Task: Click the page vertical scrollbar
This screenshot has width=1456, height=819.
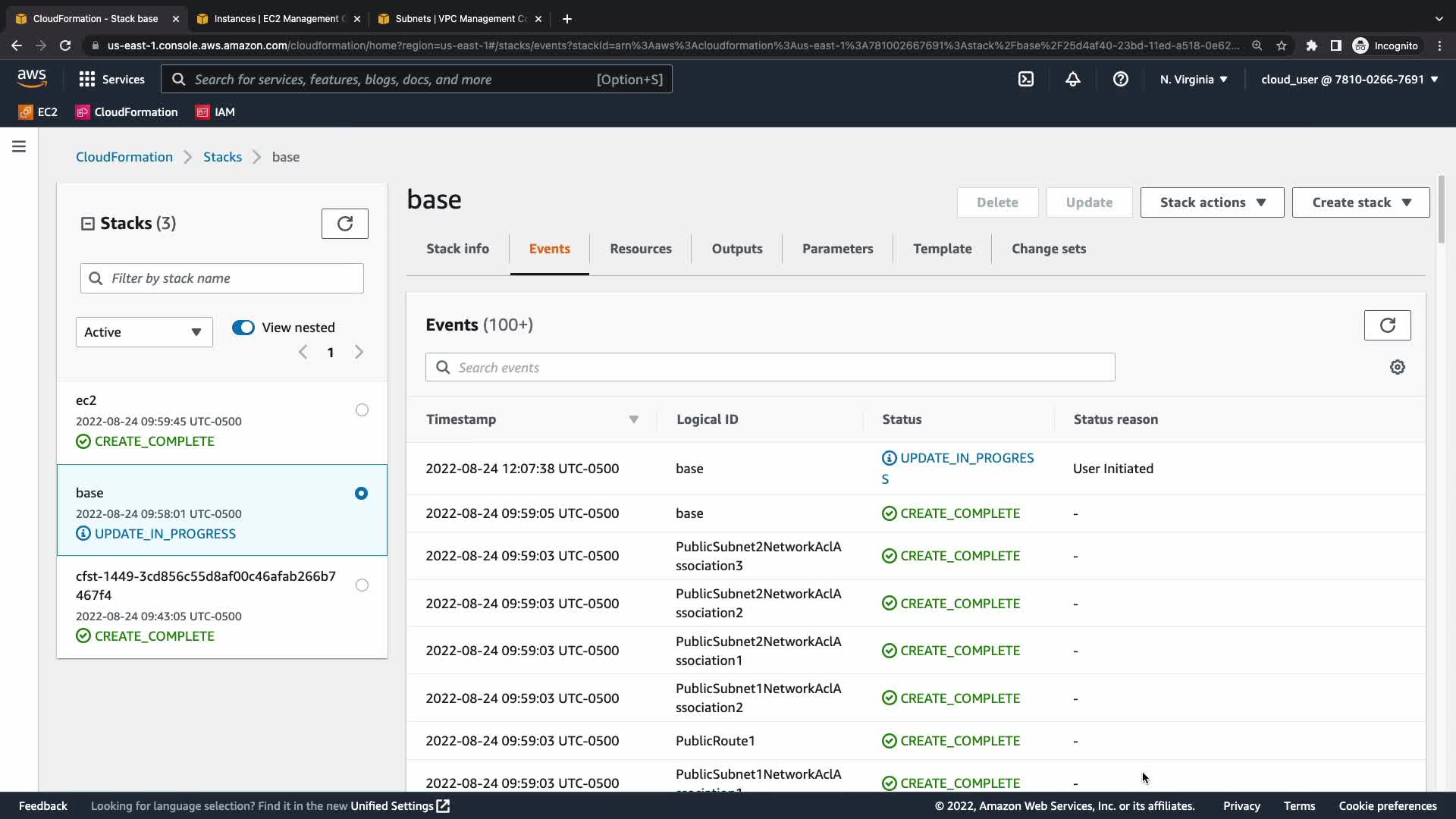Action: click(x=1441, y=211)
